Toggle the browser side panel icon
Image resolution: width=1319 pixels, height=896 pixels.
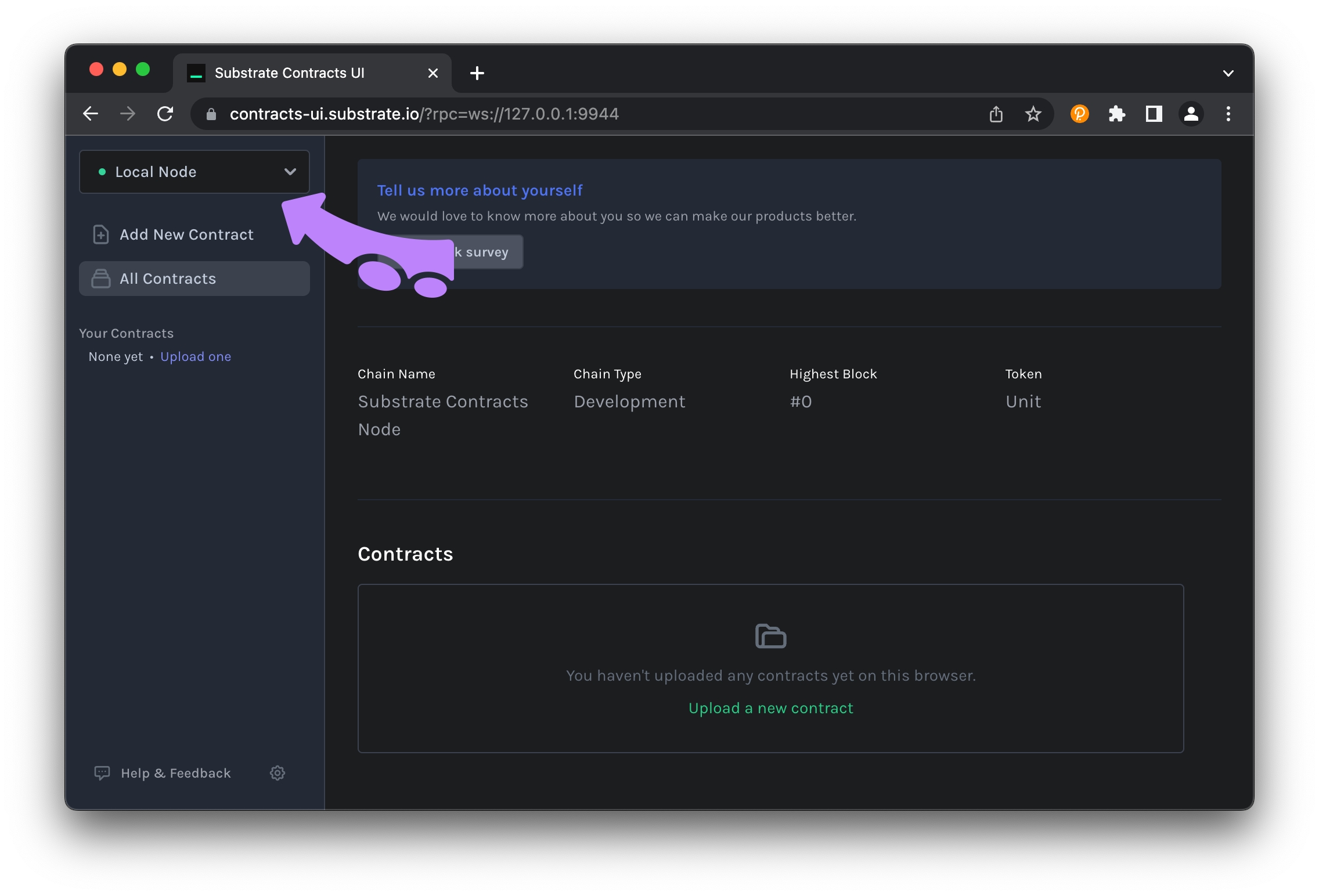pyautogui.click(x=1154, y=114)
